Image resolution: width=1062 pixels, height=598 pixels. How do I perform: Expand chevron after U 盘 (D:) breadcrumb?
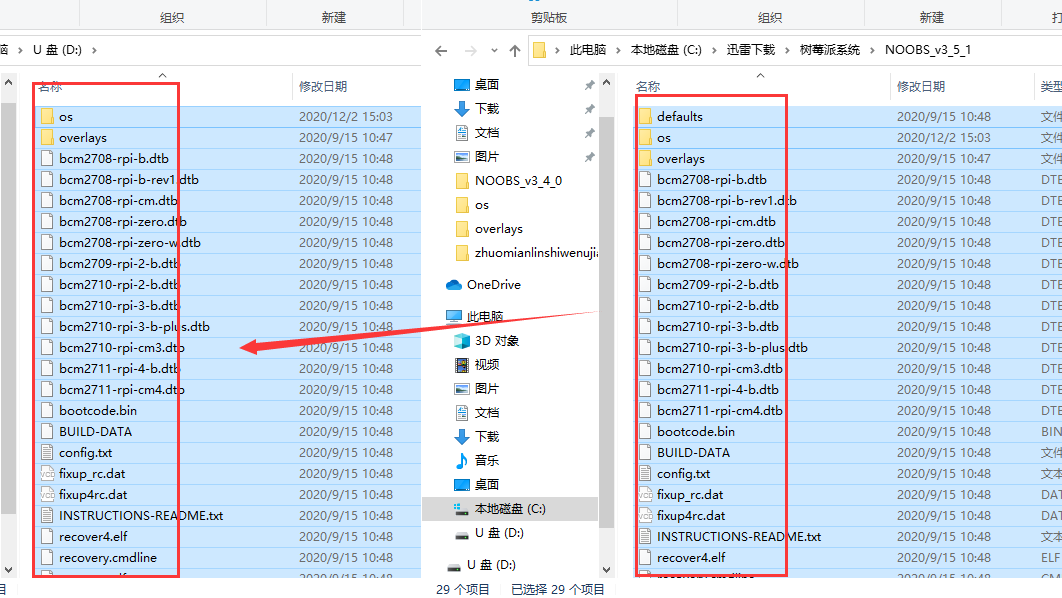(x=94, y=50)
